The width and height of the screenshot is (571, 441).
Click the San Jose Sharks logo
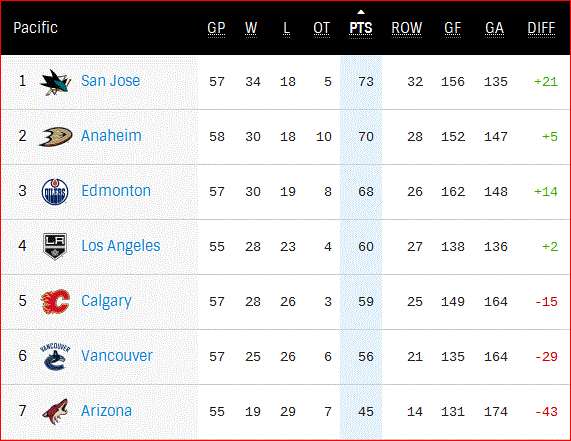[55, 82]
